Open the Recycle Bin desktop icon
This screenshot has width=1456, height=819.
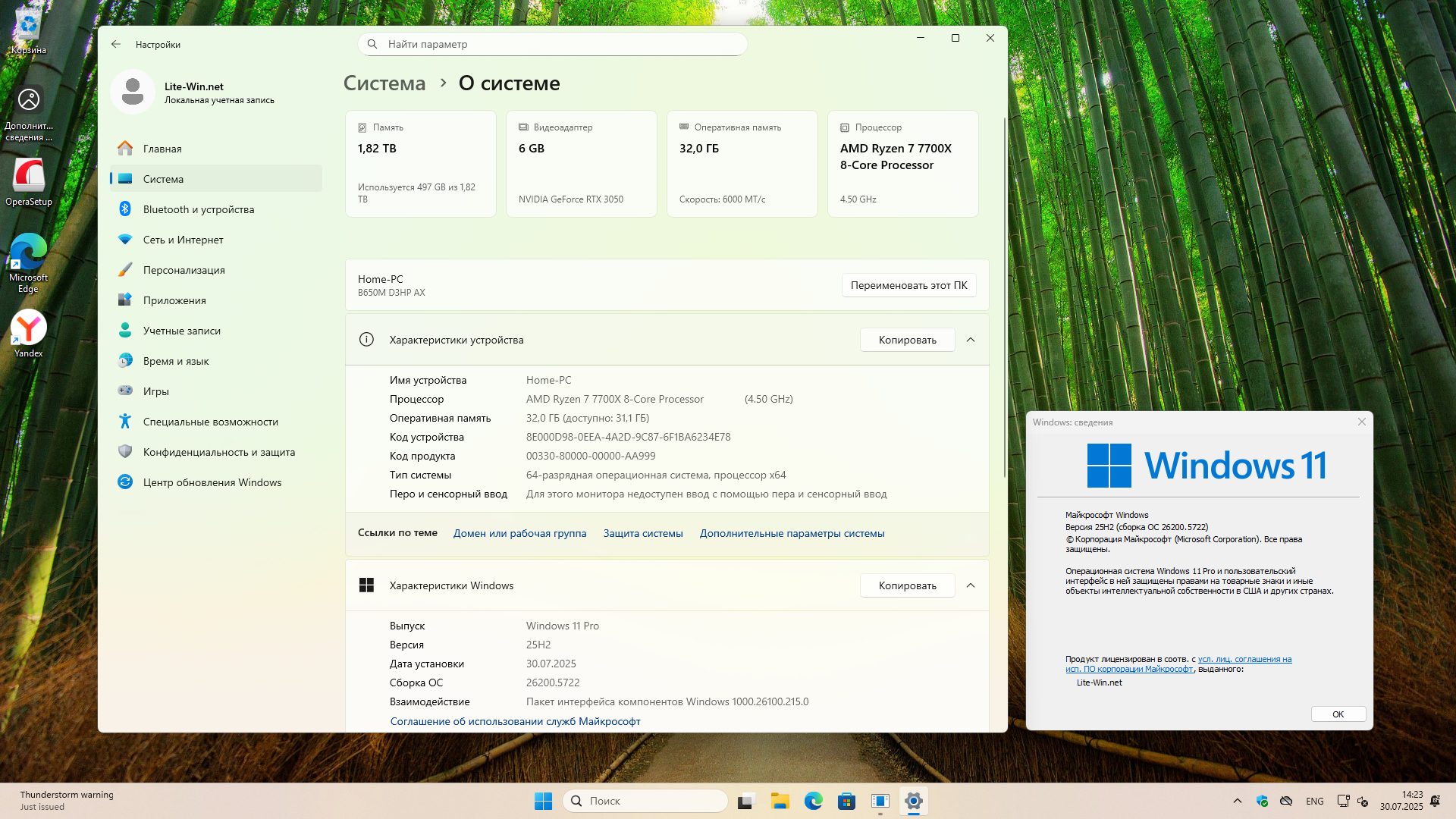pos(29,27)
